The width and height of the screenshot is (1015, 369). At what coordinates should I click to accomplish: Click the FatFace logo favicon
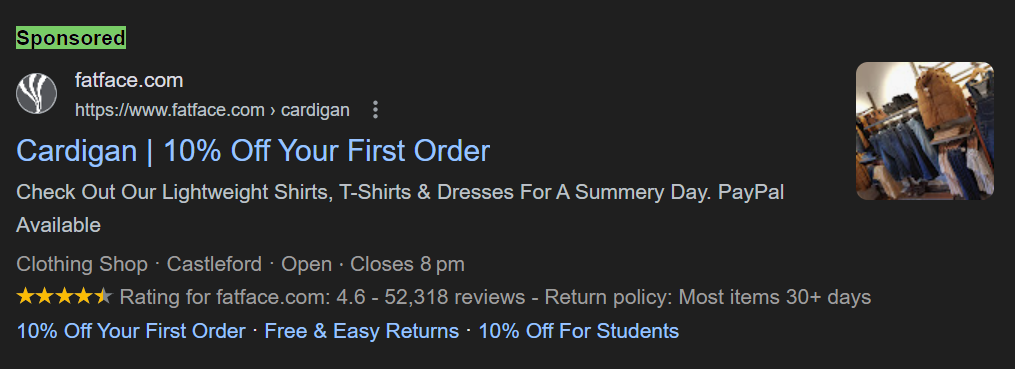click(x=36, y=93)
